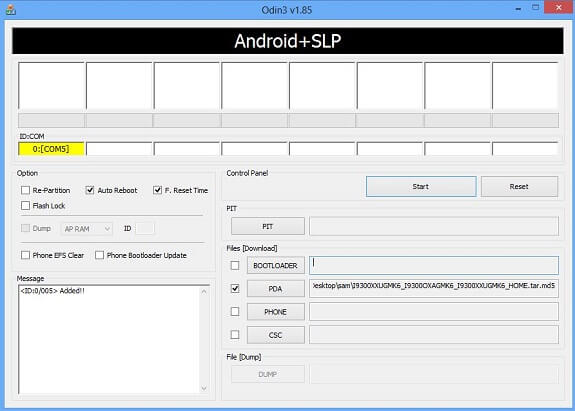Click the CSC file button
The image size is (575, 411).
275,335
